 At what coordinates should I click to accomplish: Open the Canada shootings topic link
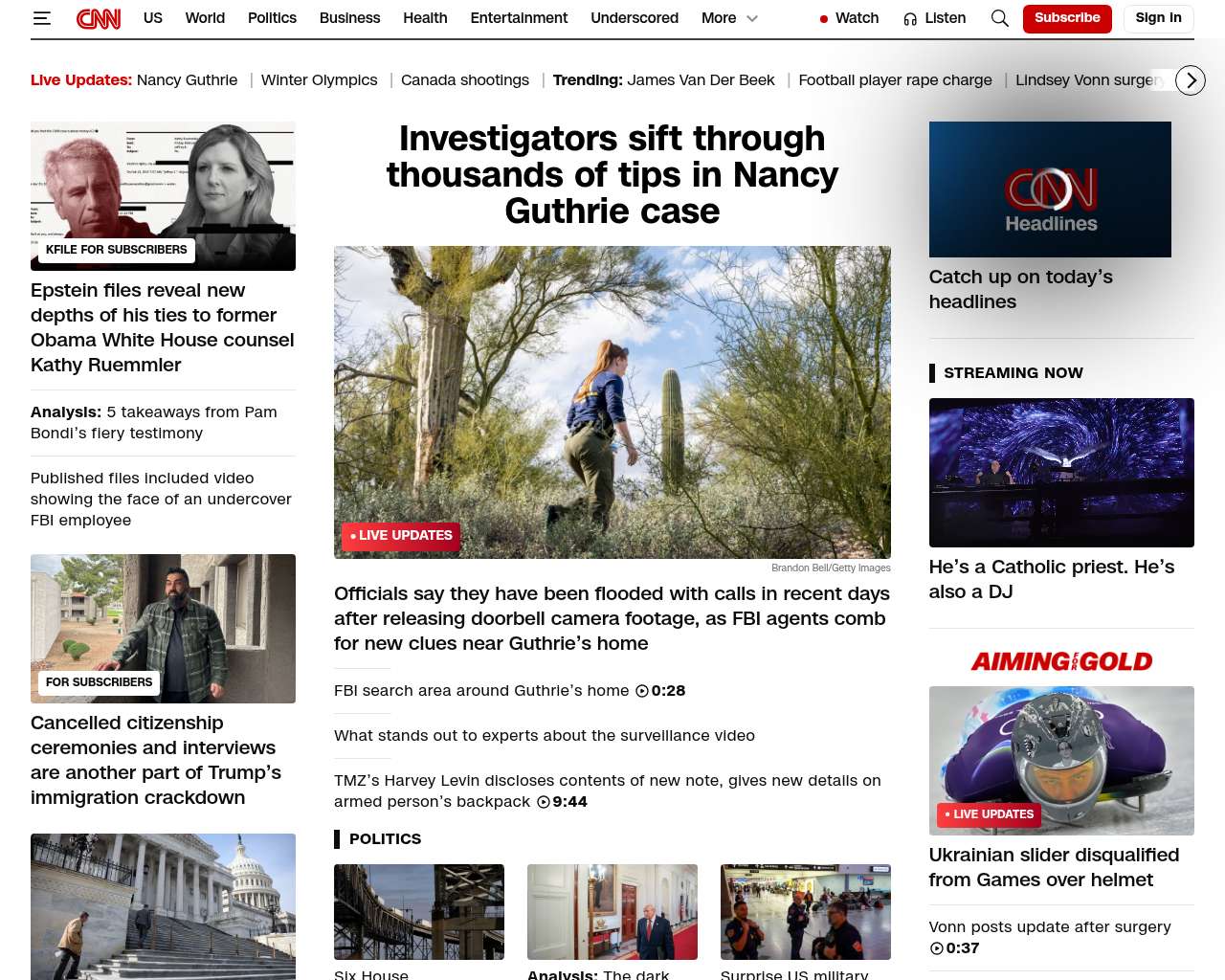[465, 80]
